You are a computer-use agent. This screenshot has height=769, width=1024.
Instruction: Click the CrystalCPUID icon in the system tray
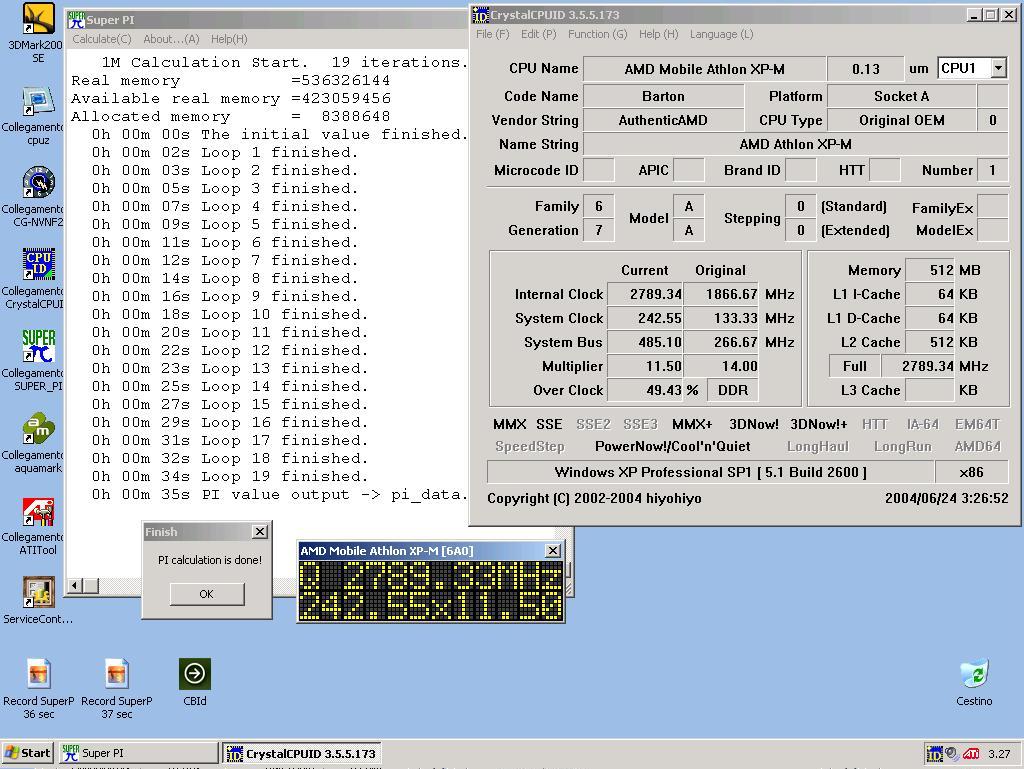[x=934, y=754]
